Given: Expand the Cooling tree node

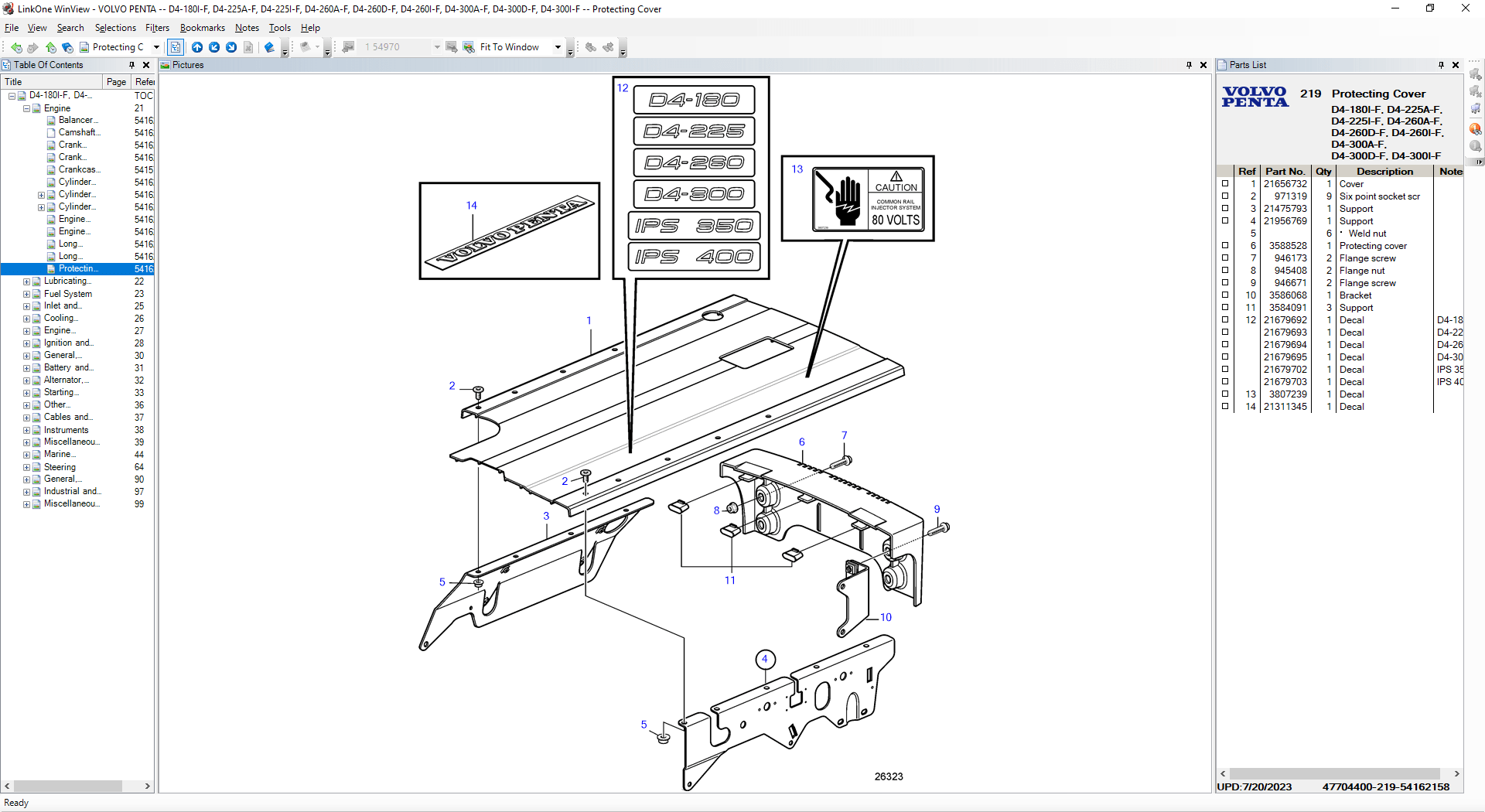Looking at the screenshot, I should [x=26, y=319].
